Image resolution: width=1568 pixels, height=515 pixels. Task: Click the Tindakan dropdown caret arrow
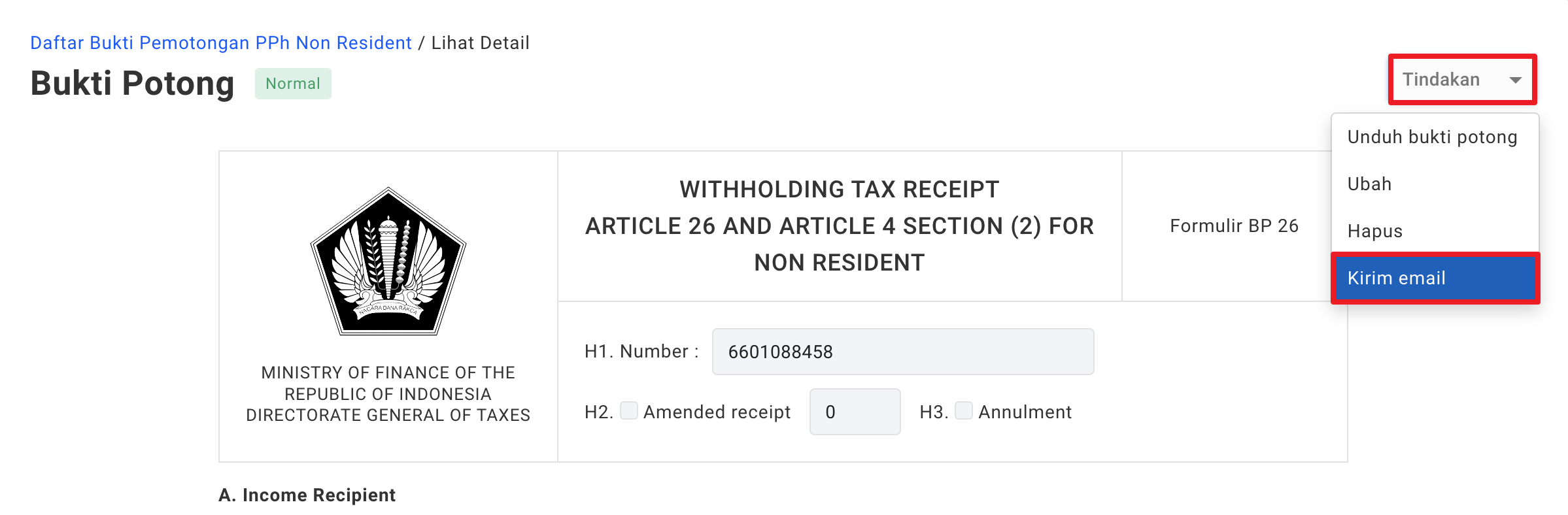click(1515, 80)
